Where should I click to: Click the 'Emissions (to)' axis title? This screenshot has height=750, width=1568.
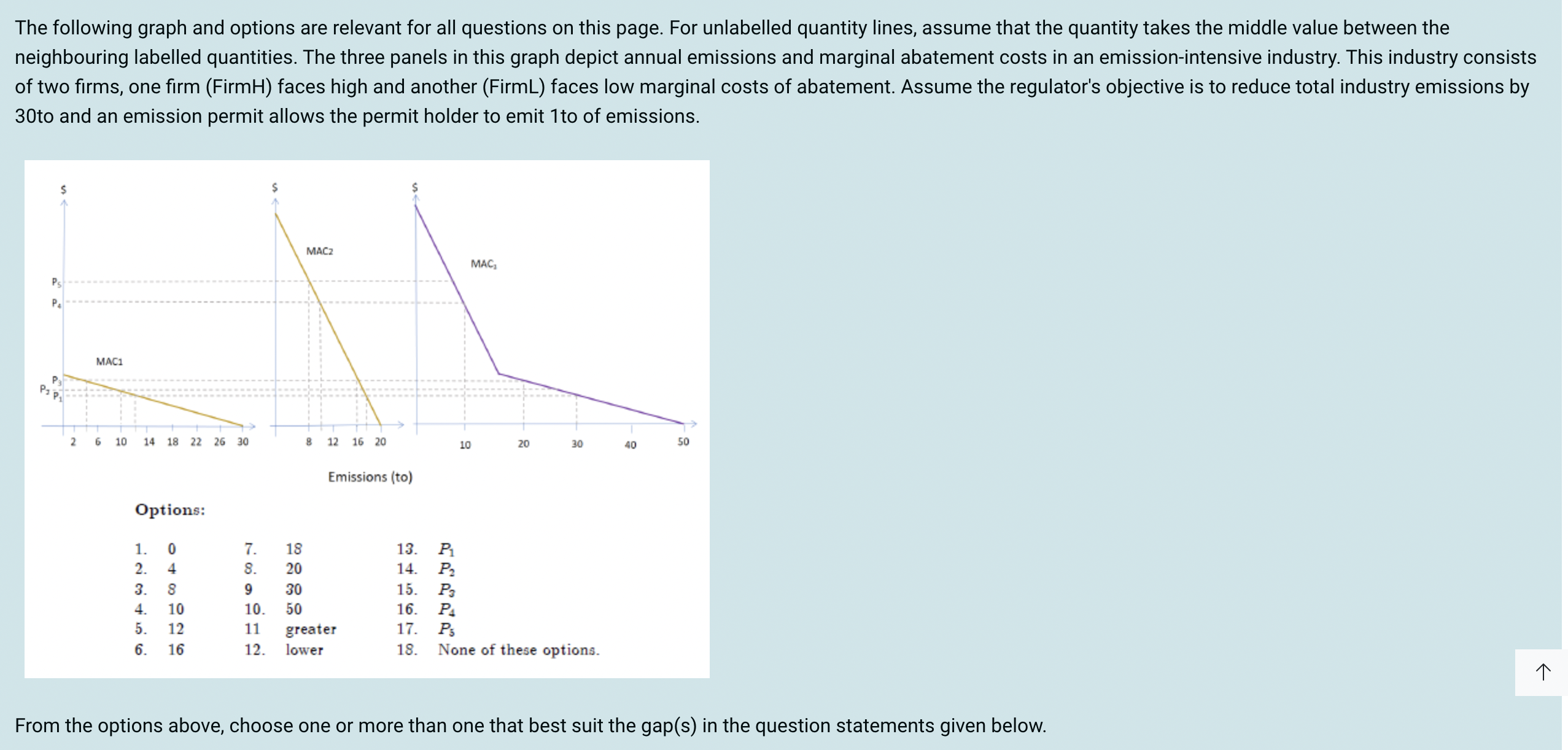tap(370, 477)
